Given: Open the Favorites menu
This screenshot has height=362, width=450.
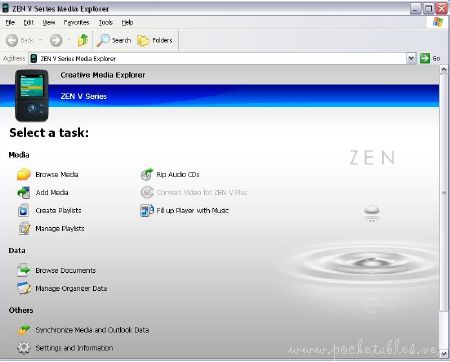Looking at the screenshot, I should click(76, 23).
